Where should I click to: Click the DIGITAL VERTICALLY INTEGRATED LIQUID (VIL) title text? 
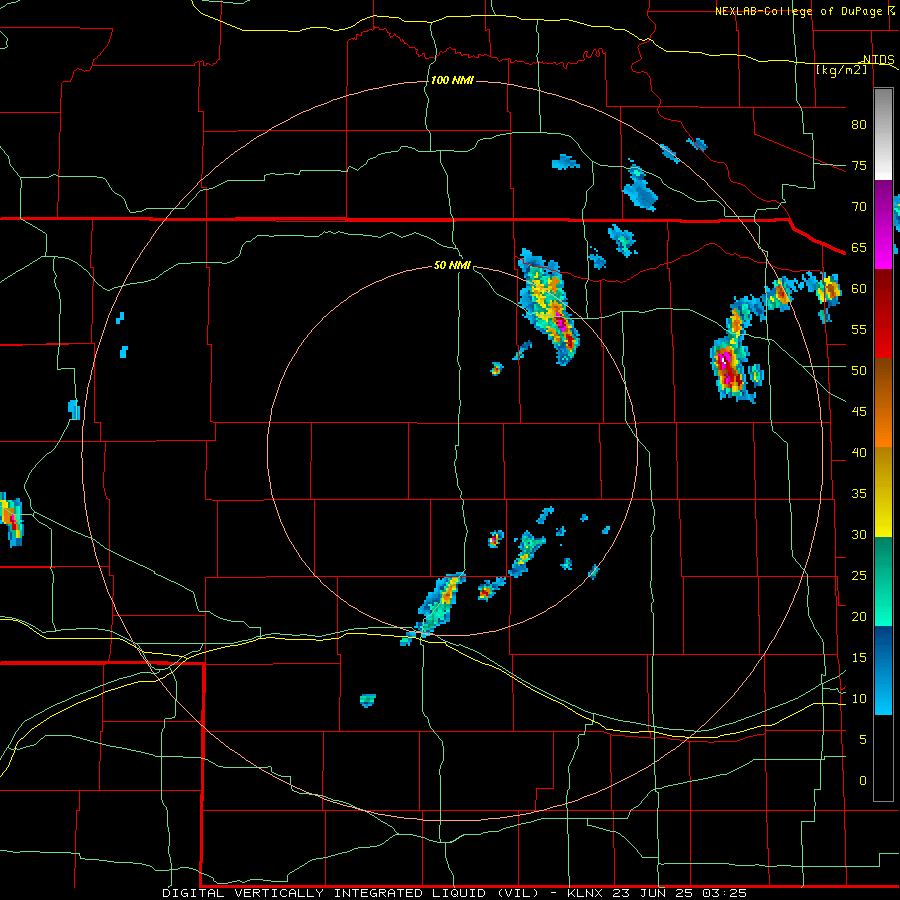pyautogui.click(x=353, y=893)
